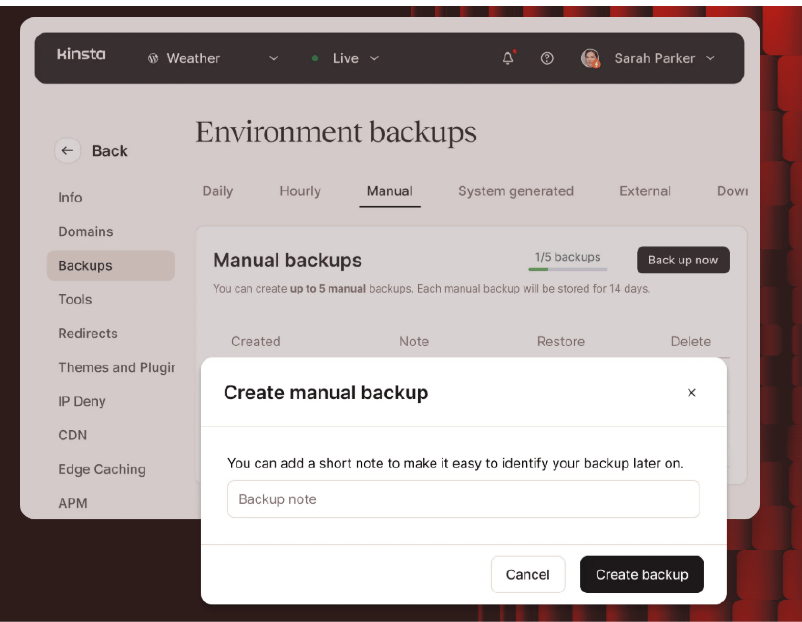The image size is (802, 622).
Task: Select Backups in the sidebar
Action: pos(110,265)
